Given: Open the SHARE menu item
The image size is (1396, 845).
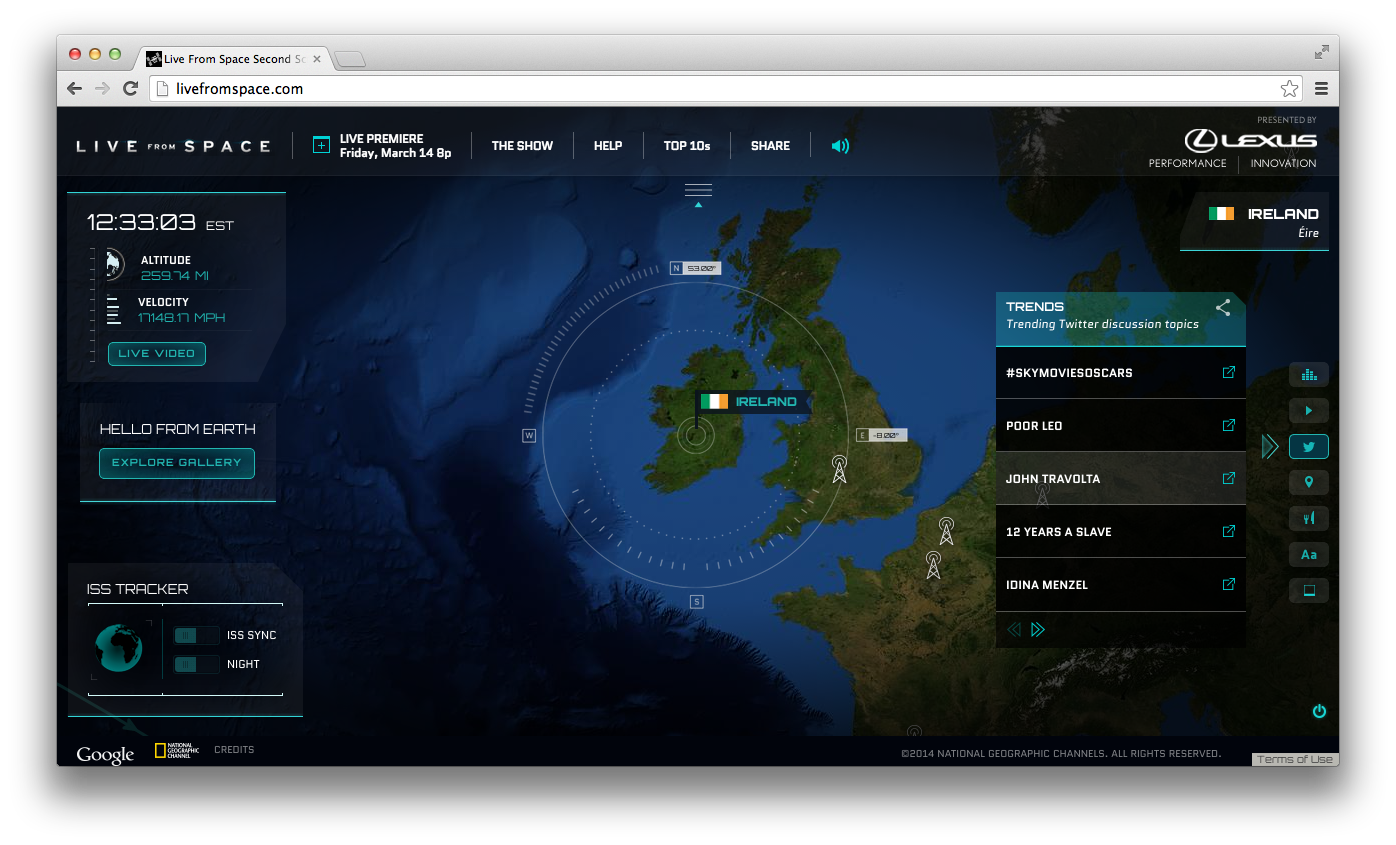Looking at the screenshot, I should pos(770,146).
